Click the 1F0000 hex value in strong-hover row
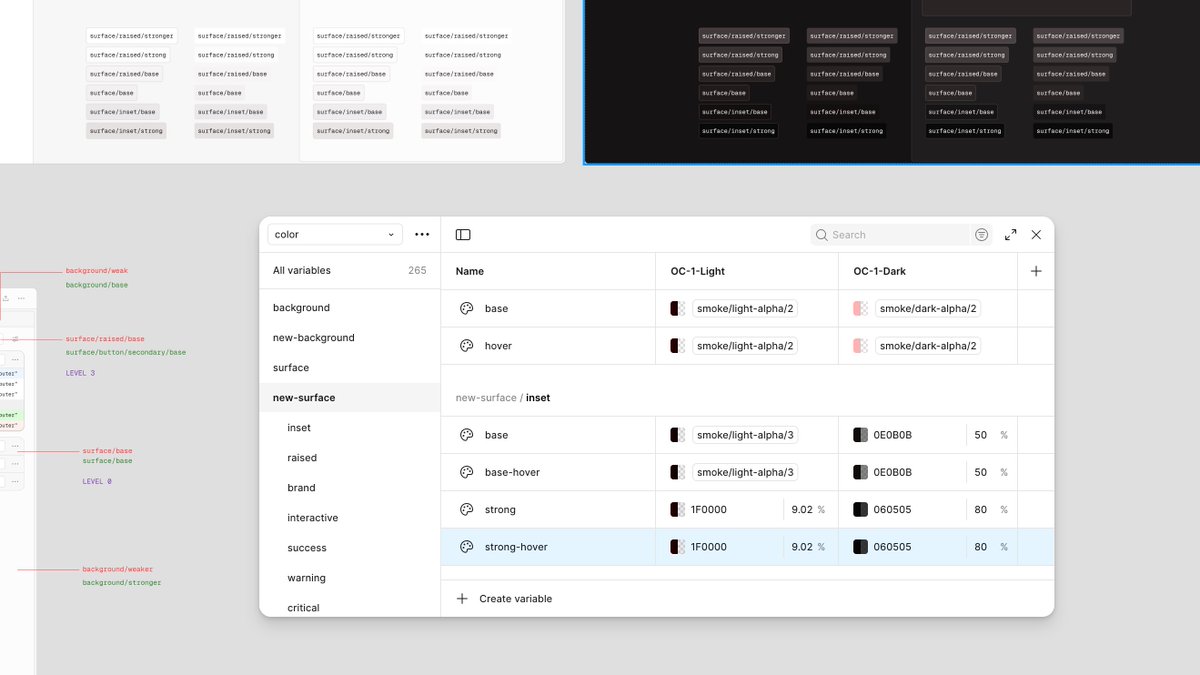The height and width of the screenshot is (675, 1200). [709, 547]
